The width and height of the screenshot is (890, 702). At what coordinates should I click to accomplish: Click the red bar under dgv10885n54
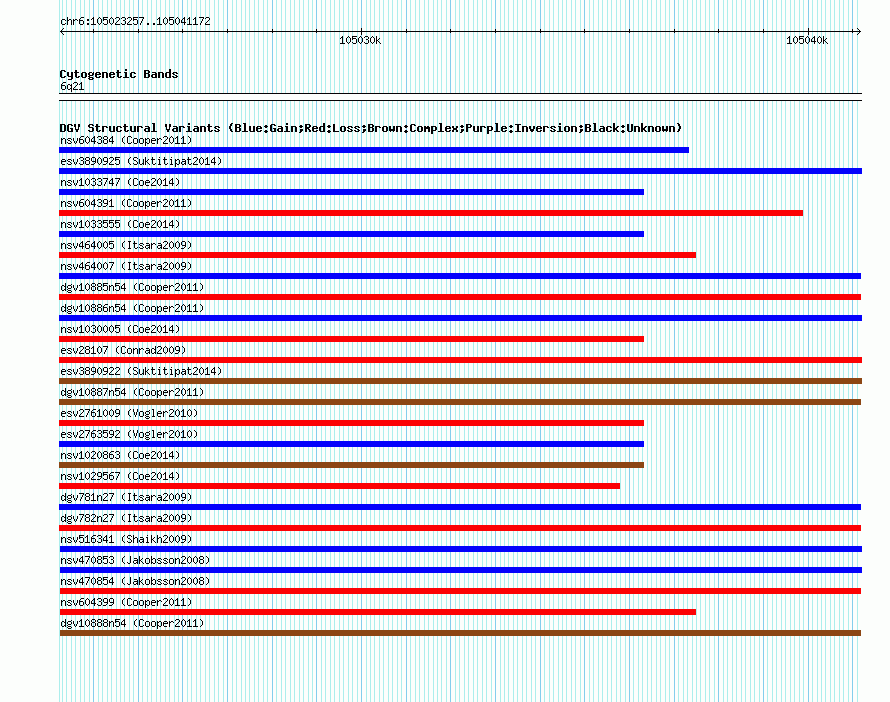coord(460,297)
